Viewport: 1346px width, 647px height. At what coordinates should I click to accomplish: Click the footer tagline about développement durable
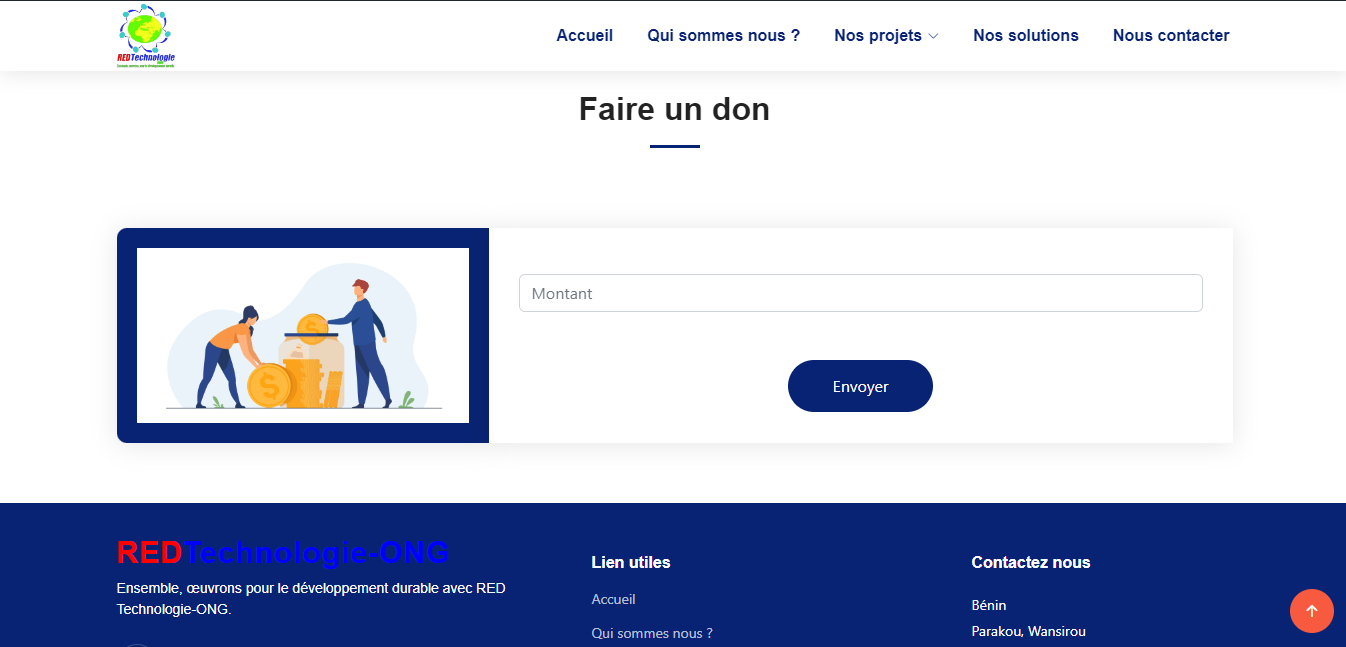tap(310, 598)
